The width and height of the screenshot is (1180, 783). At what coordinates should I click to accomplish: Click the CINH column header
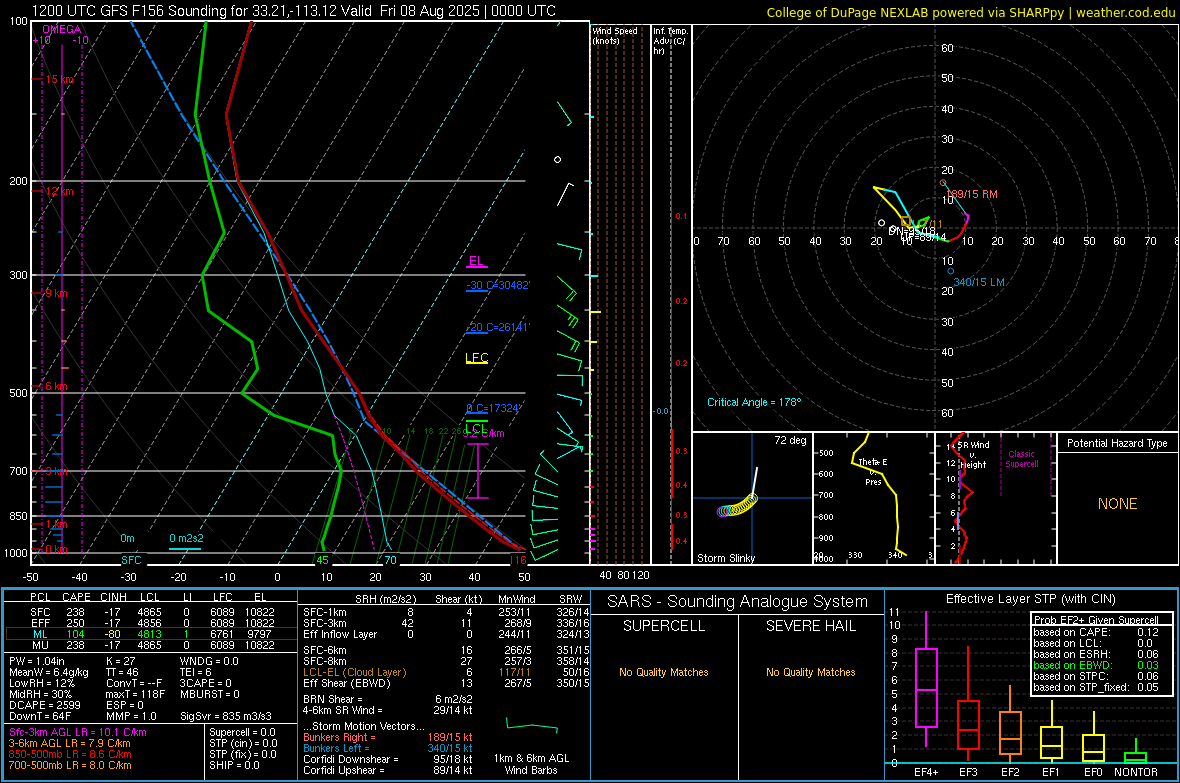pyautogui.click(x=114, y=597)
